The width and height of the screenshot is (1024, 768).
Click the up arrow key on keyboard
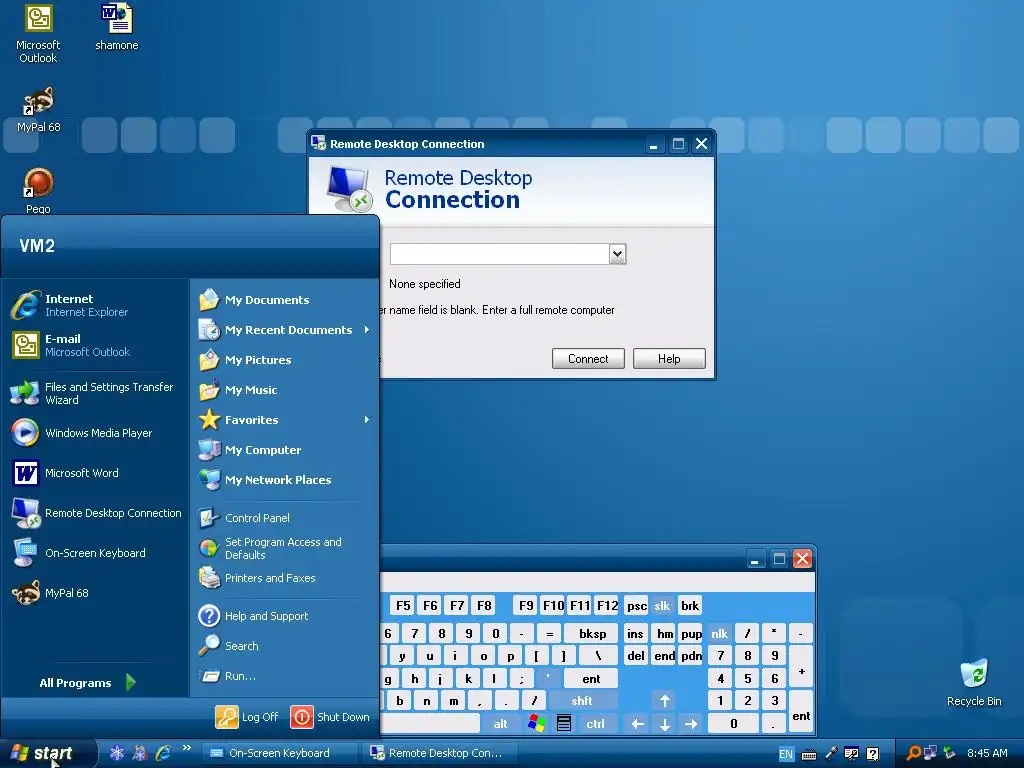pyautogui.click(x=665, y=701)
